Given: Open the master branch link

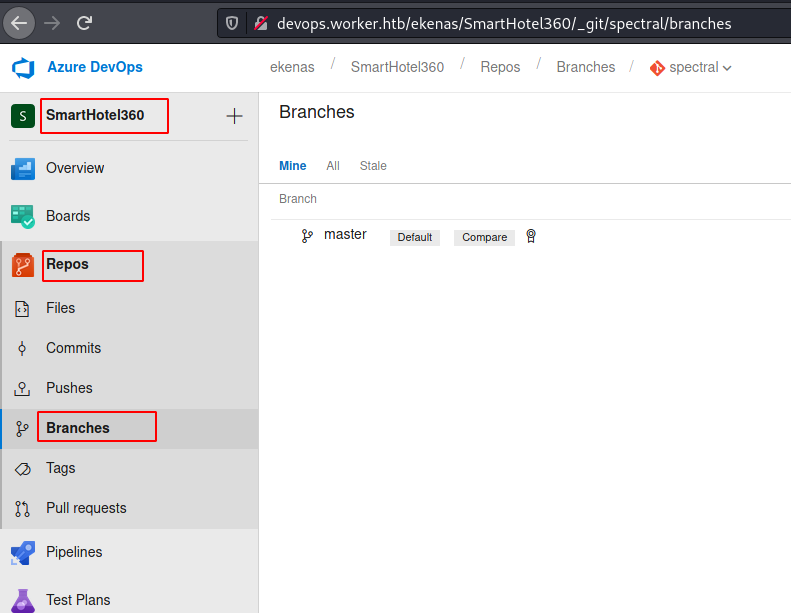Looking at the screenshot, I should point(345,235).
